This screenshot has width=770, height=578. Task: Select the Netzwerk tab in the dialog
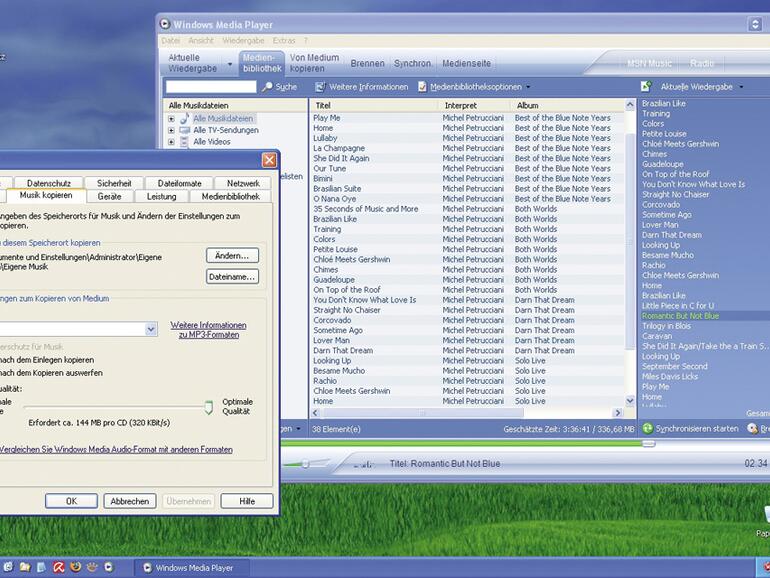[x=243, y=183]
